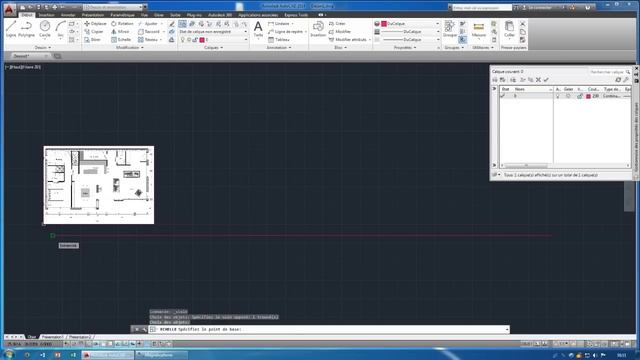Click Créer in the Bloc panel
Viewport: 640px width, 360px height.
click(337, 24)
